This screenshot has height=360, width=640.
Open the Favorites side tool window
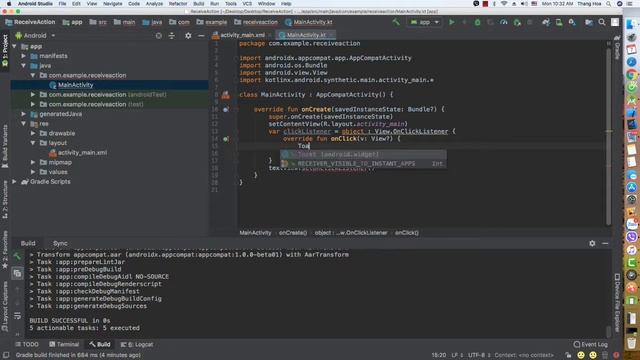5,250
